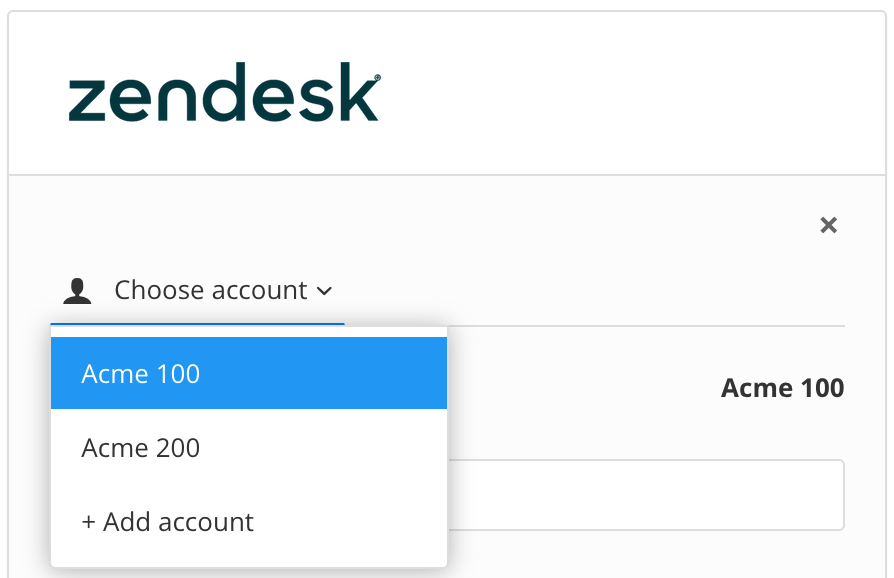The image size is (894, 578).
Task: Click the Choose account text label
Action: click(x=210, y=289)
